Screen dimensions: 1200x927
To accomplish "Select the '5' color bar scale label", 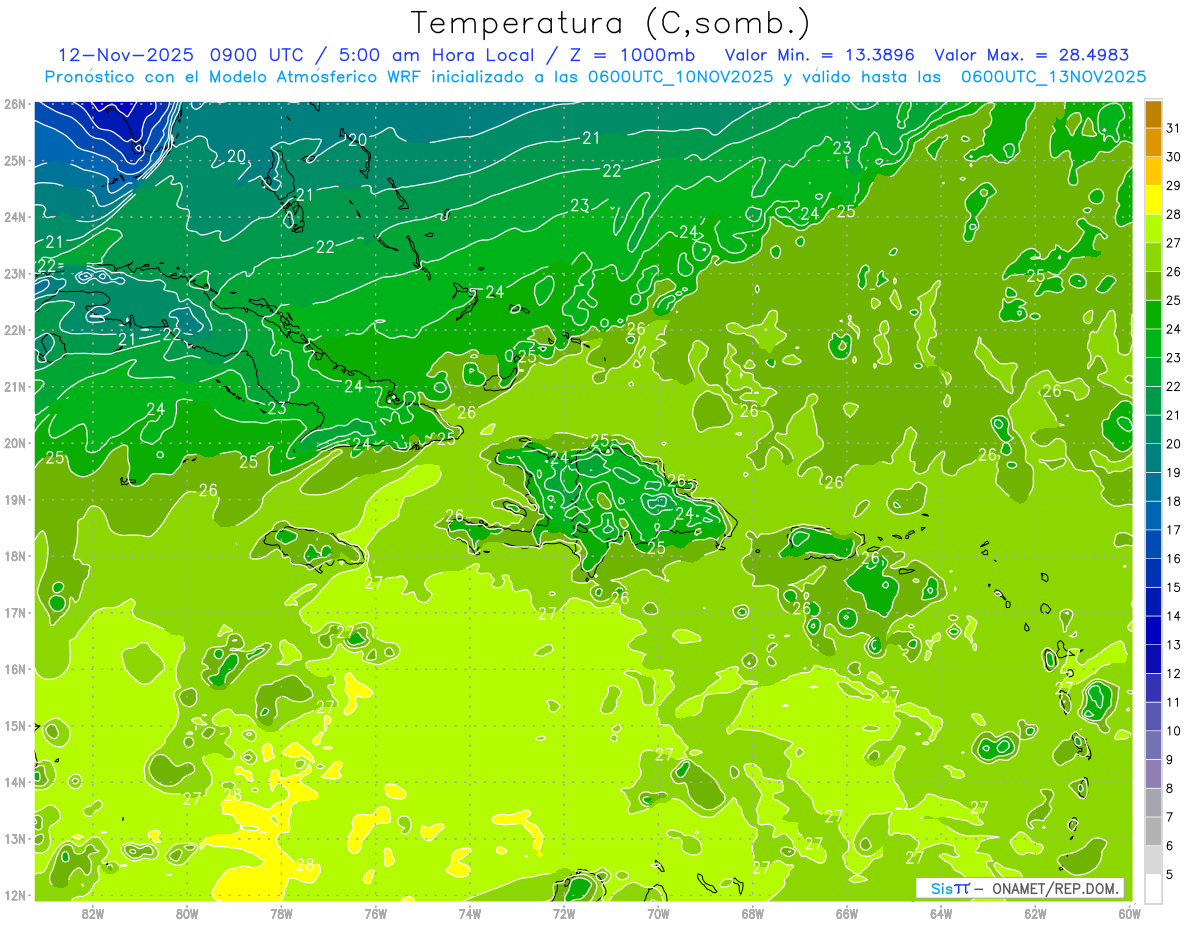I will coord(1169,875).
